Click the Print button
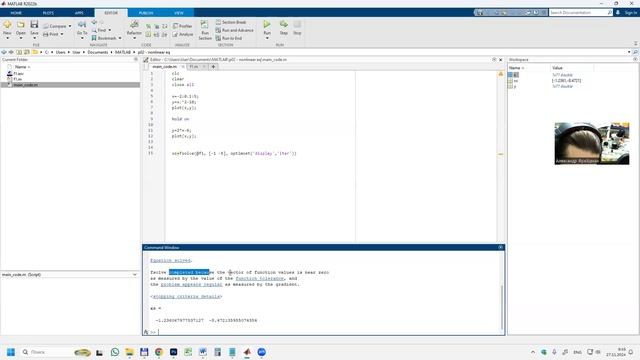The image size is (640, 360). coord(51,34)
